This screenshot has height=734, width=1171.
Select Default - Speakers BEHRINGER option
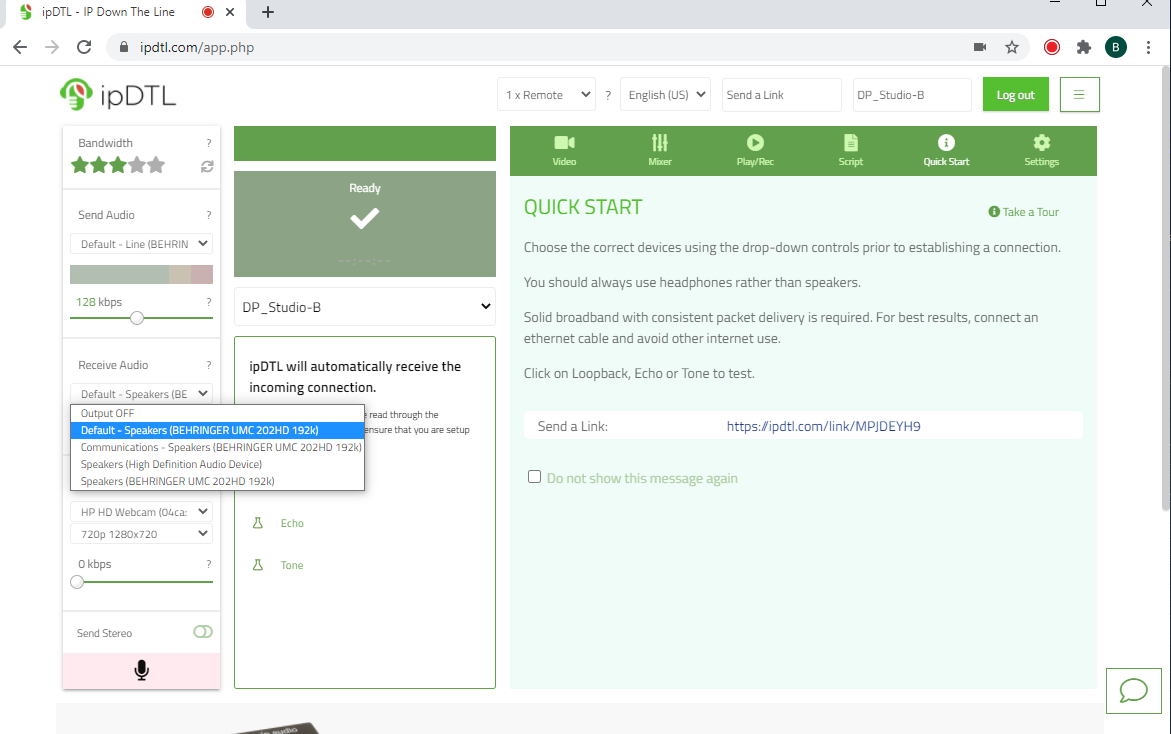coord(217,430)
